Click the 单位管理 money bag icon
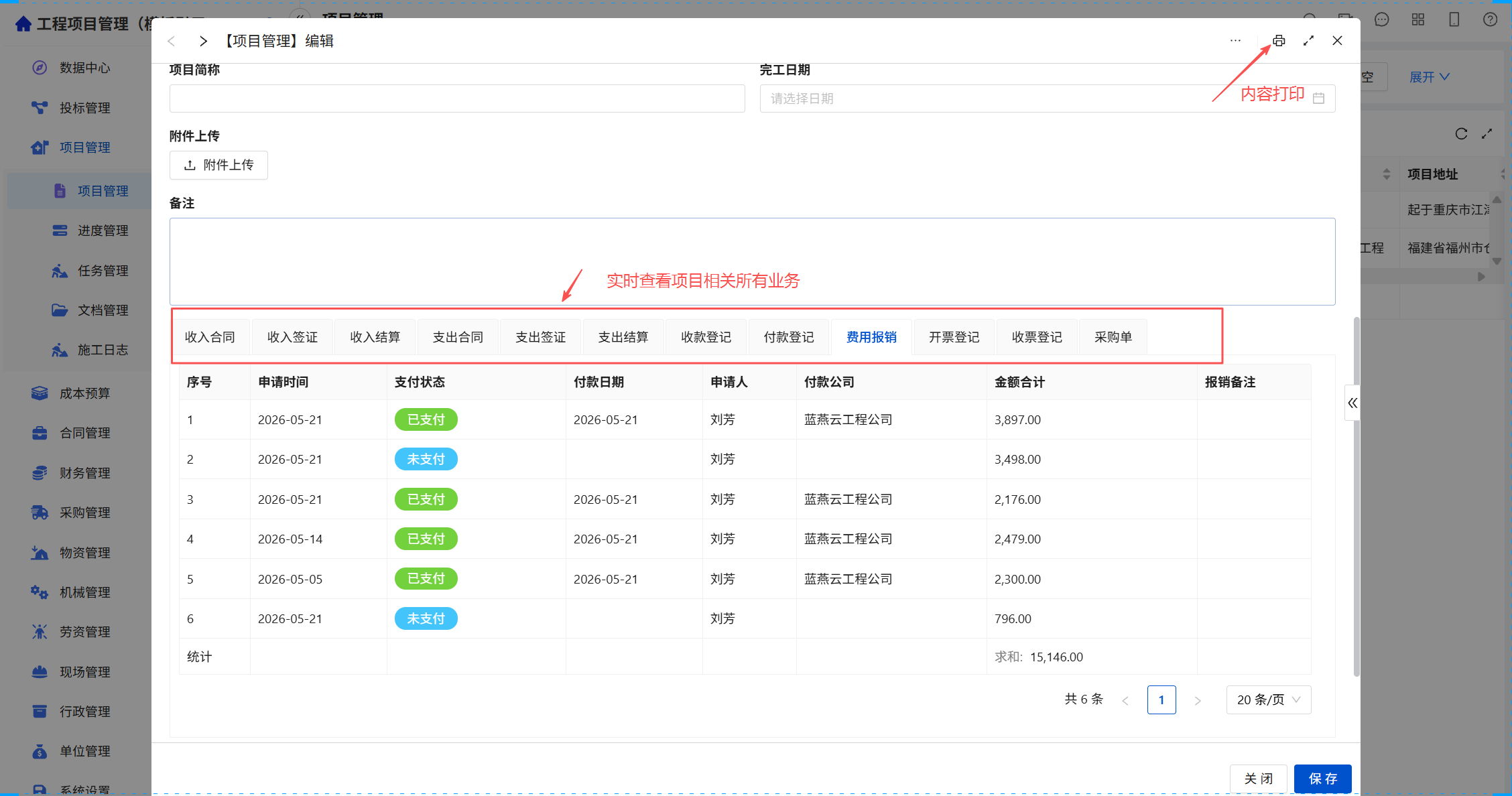This screenshot has height=796, width=1512. pyautogui.click(x=40, y=751)
